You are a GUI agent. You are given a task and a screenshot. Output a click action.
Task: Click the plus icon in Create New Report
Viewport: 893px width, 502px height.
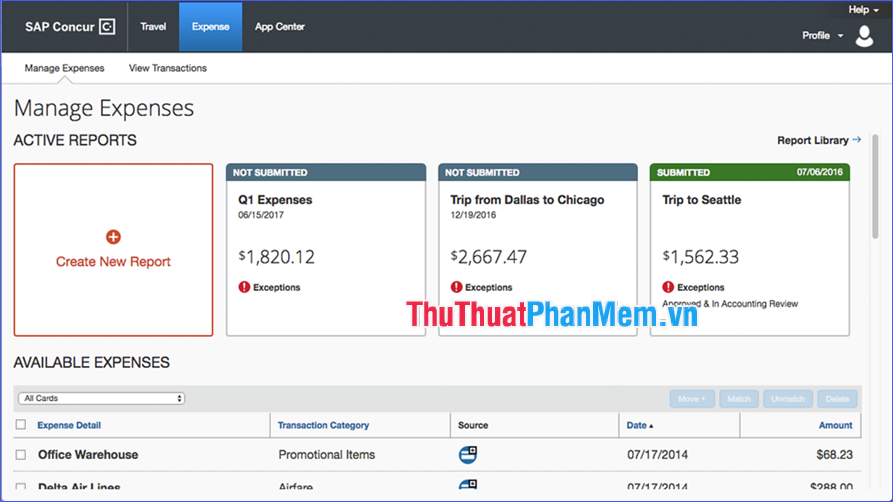113,237
